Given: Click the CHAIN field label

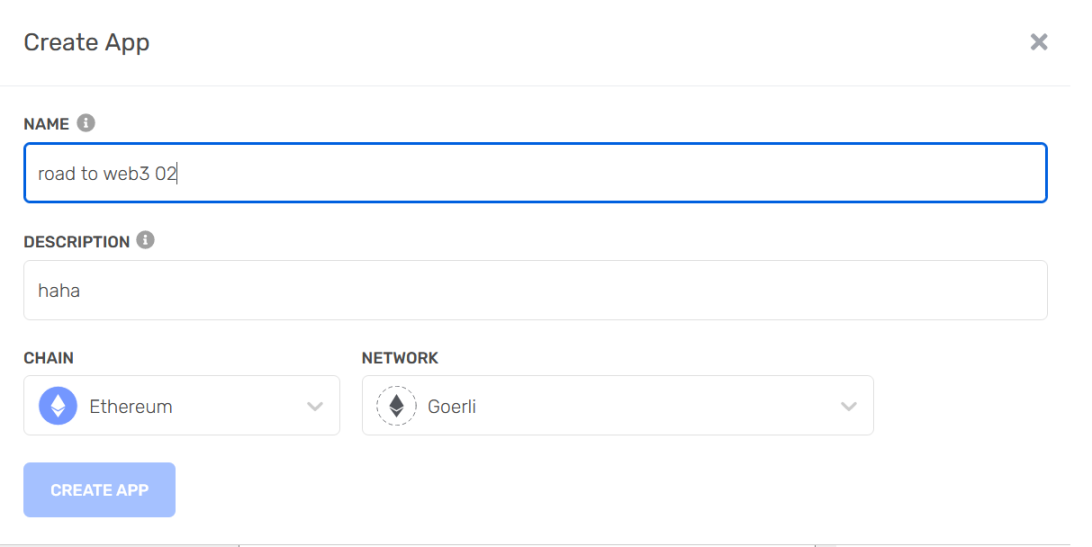Looking at the screenshot, I should click(x=48, y=358).
